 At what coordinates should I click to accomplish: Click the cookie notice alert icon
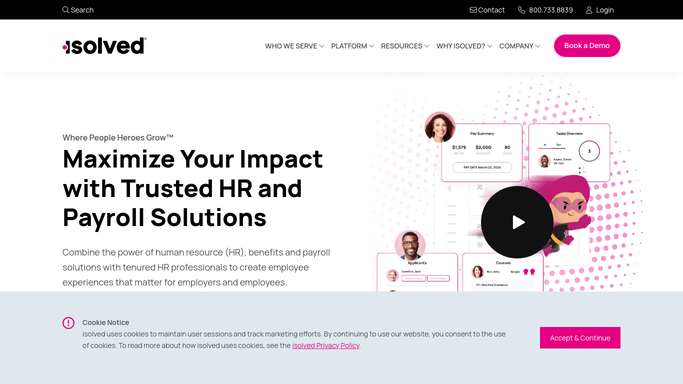tap(68, 323)
